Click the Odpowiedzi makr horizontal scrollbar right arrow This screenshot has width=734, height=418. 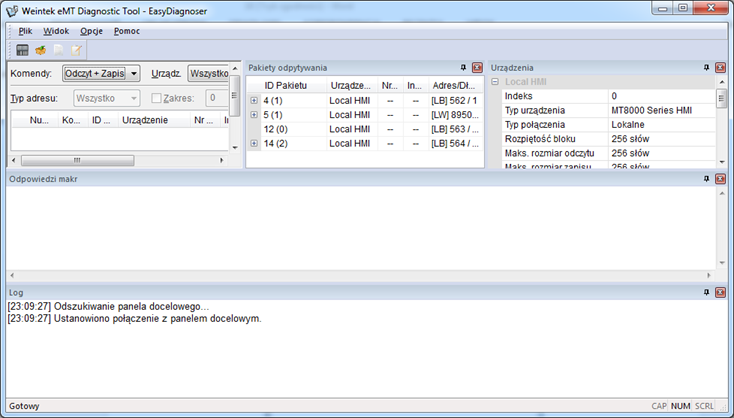(709, 275)
